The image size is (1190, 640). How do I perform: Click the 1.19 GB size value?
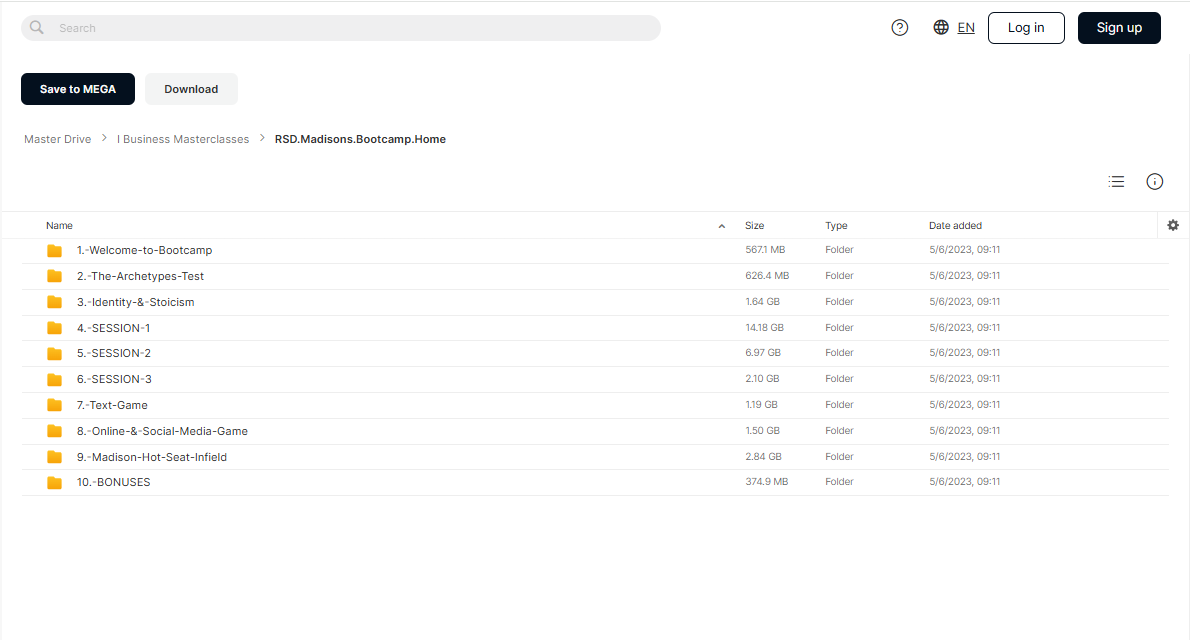coord(761,405)
